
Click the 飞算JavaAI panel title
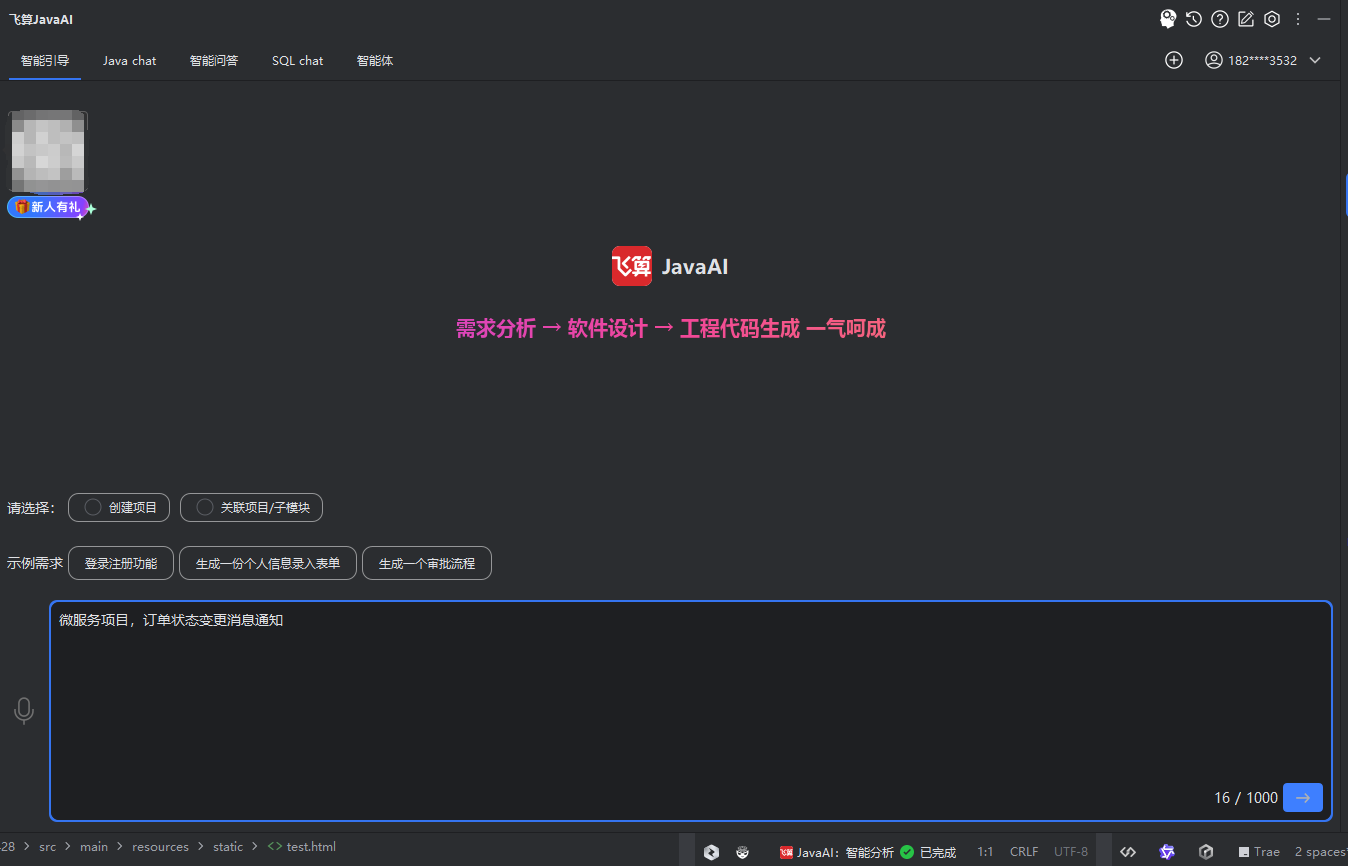coord(41,19)
